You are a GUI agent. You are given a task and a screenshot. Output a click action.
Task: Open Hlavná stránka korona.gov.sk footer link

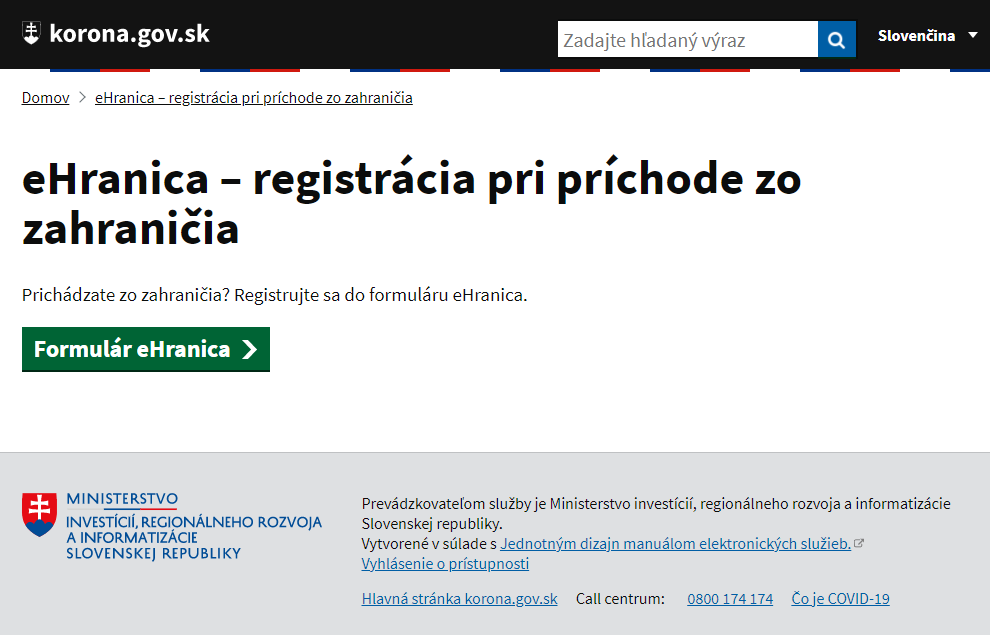coord(460,599)
